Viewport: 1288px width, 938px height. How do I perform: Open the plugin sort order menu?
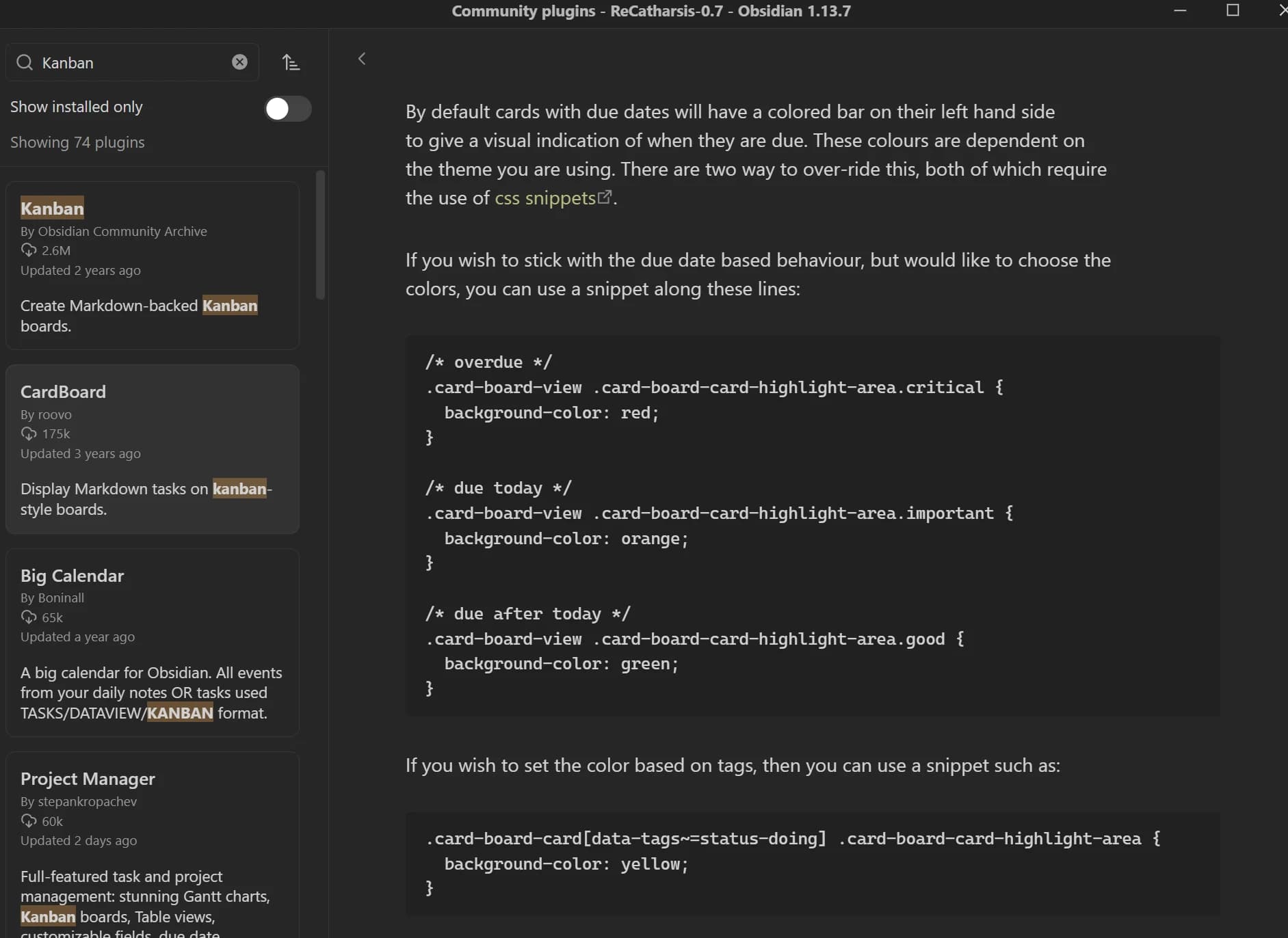[x=291, y=62]
